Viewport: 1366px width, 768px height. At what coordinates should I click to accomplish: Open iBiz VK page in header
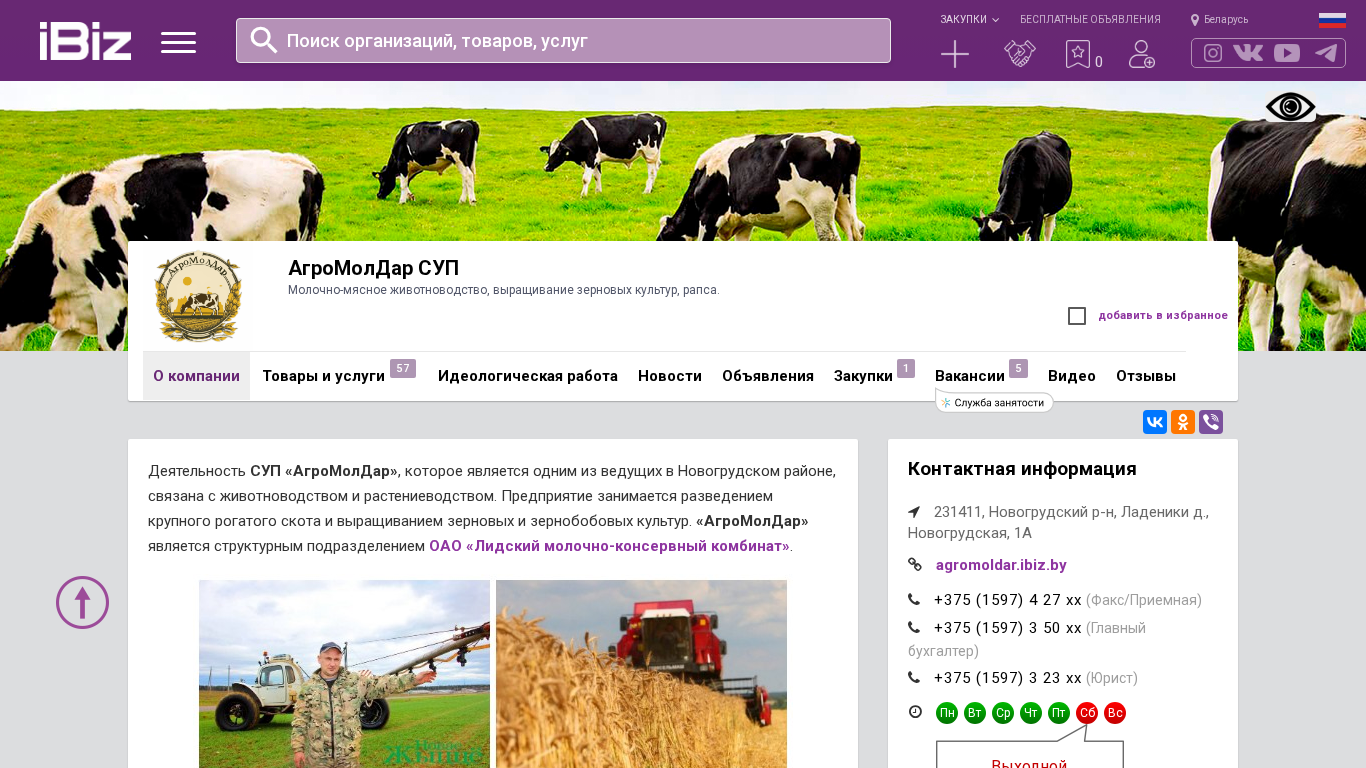1248,53
